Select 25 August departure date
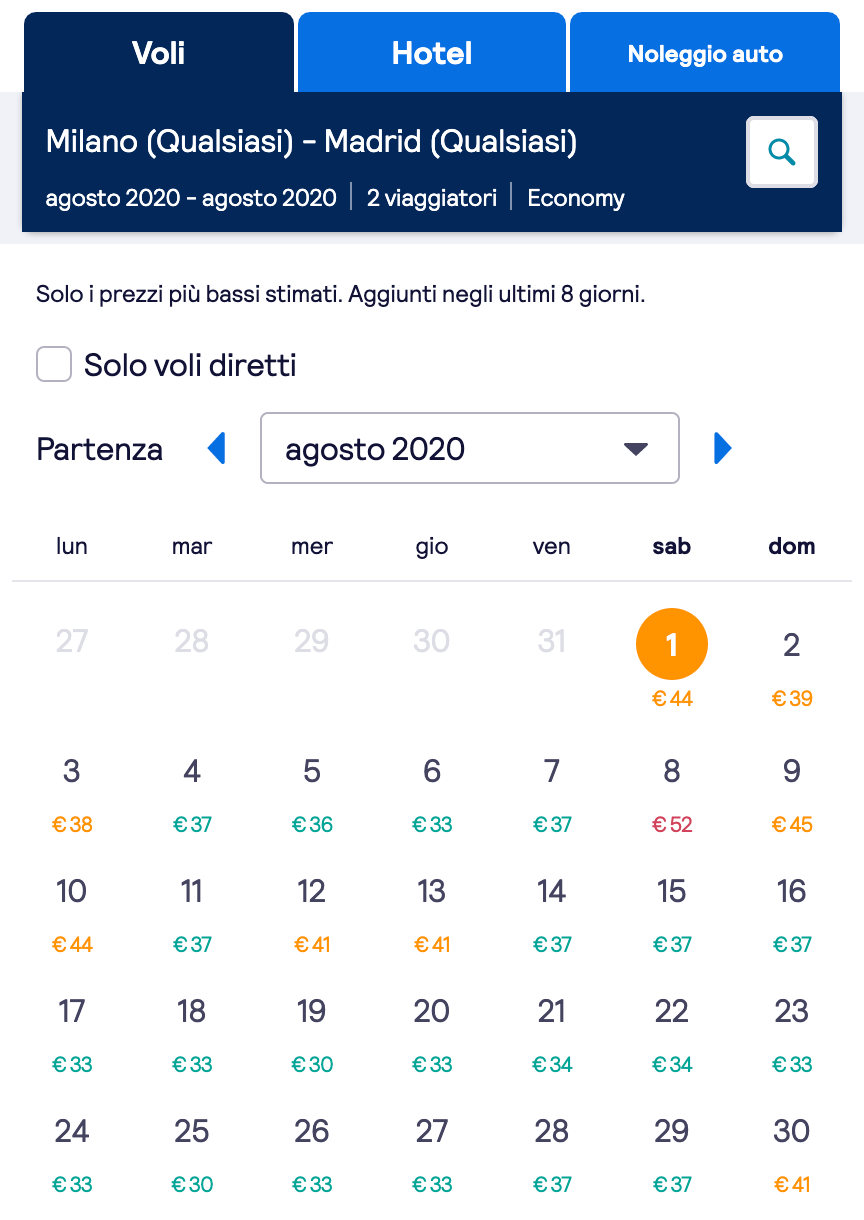Viewport: 864px width, 1220px height. [192, 1155]
